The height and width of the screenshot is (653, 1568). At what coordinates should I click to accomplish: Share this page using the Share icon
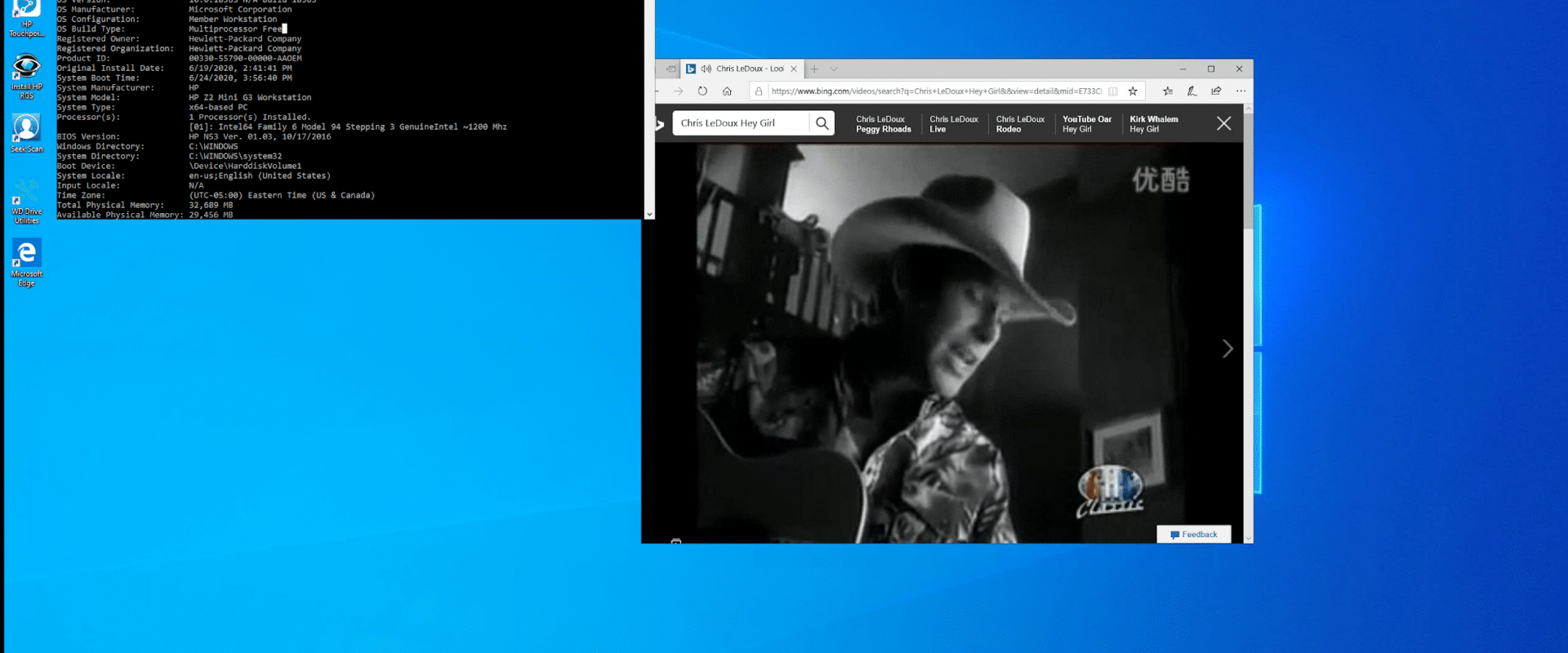tap(1217, 91)
